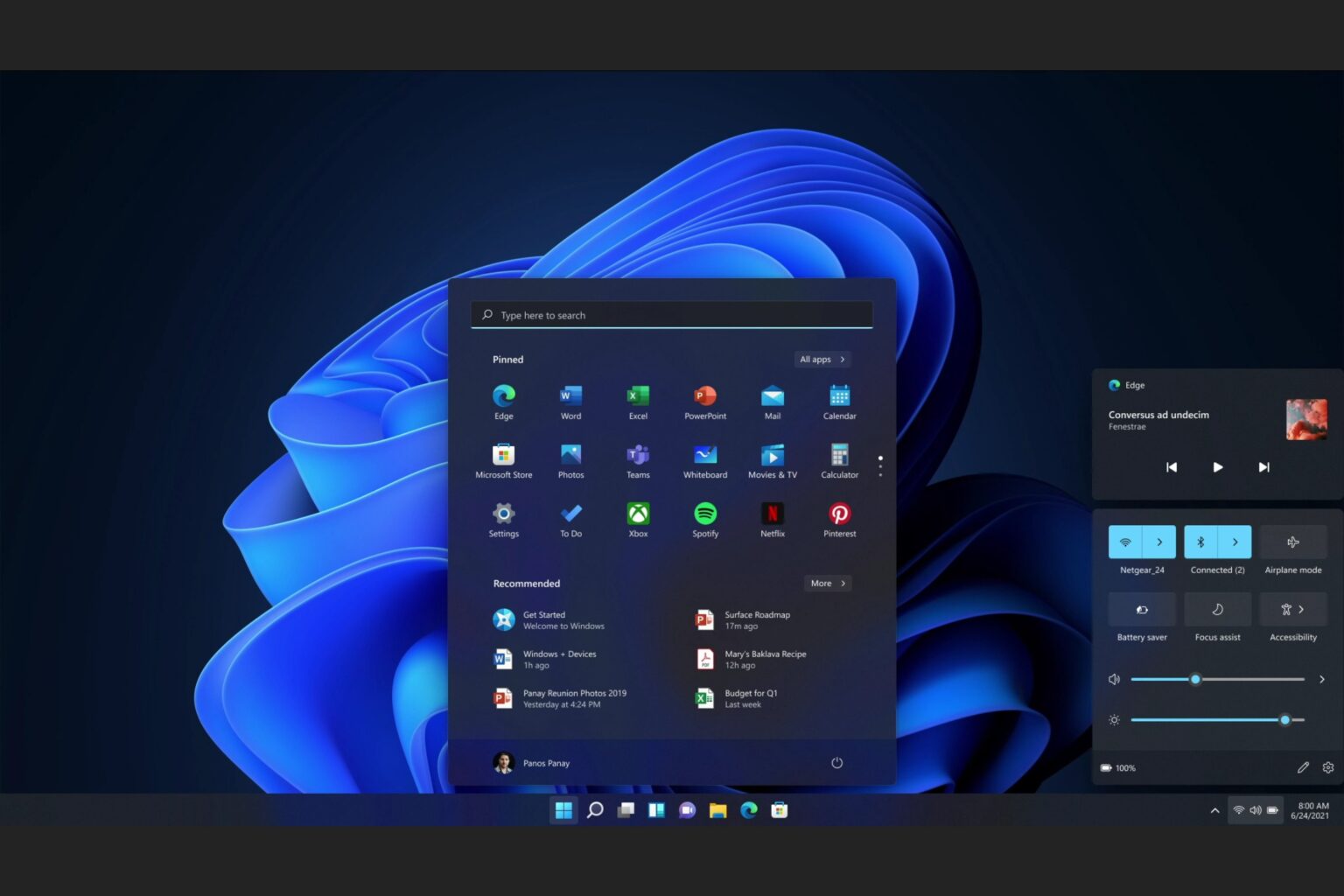The height and width of the screenshot is (896, 1344).
Task: Open the Start button on taskbar
Action: pyautogui.click(x=563, y=810)
